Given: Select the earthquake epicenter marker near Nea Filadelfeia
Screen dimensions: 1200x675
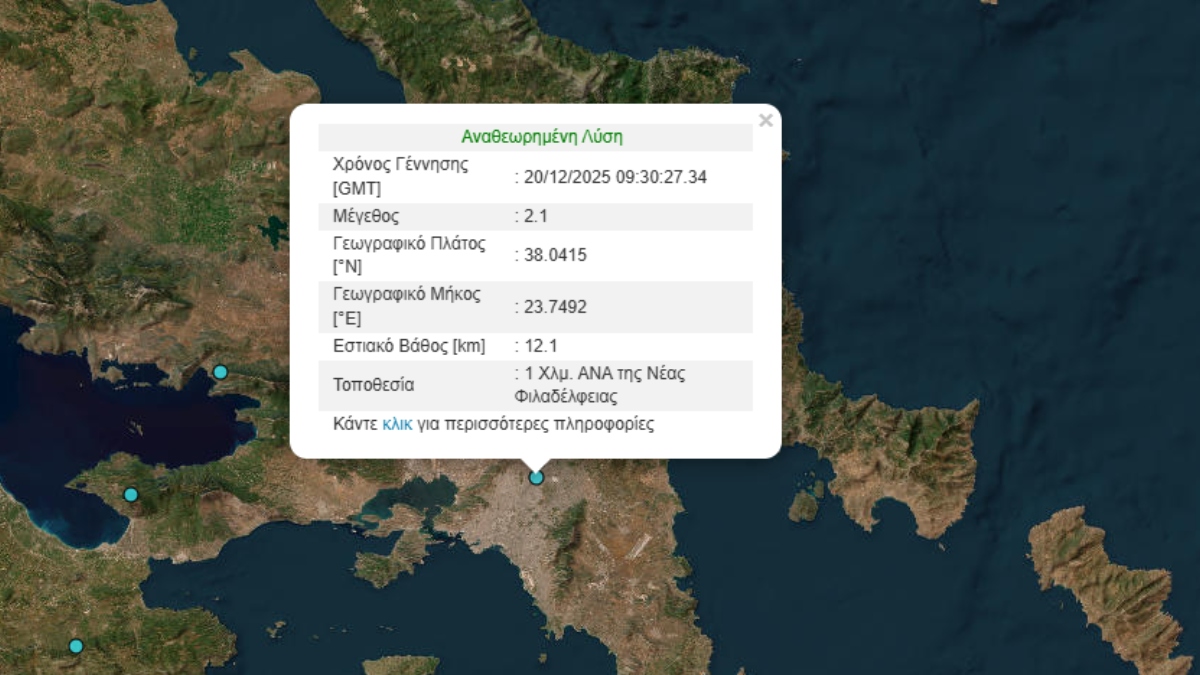Looking at the screenshot, I should click(x=535, y=477).
